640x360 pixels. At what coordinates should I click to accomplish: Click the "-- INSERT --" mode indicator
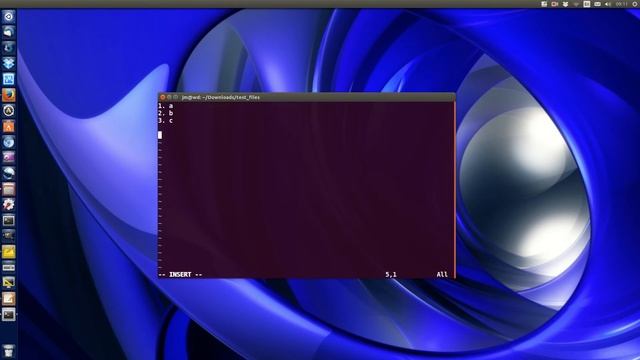point(180,275)
